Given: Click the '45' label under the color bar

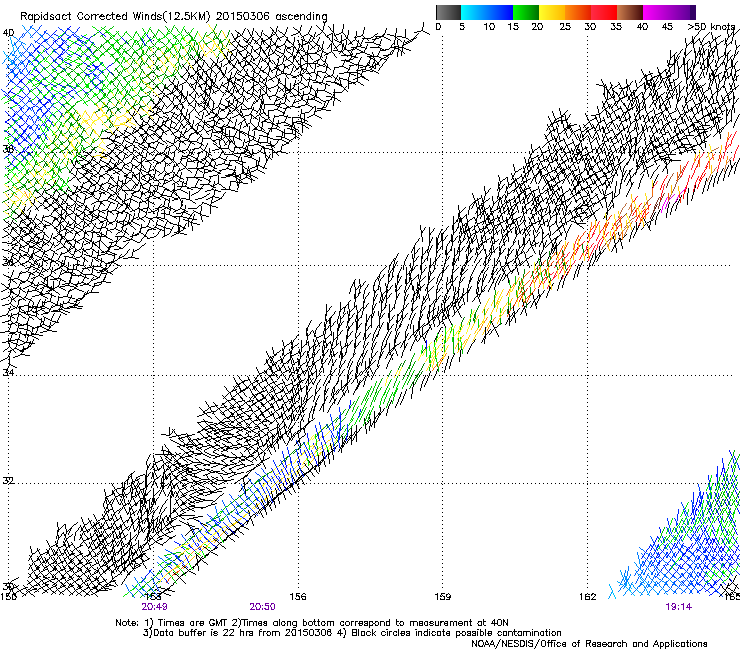Looking at the screenshot, I should (x=667, y=26).
